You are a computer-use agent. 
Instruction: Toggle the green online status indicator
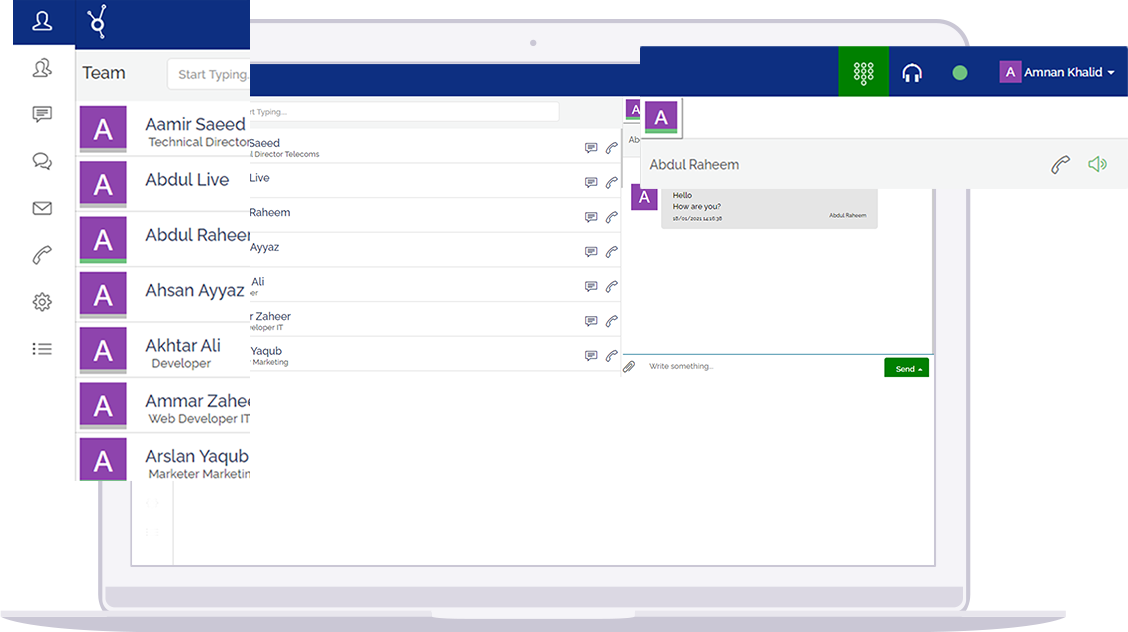pyautogui.click(x=960, y=73)
